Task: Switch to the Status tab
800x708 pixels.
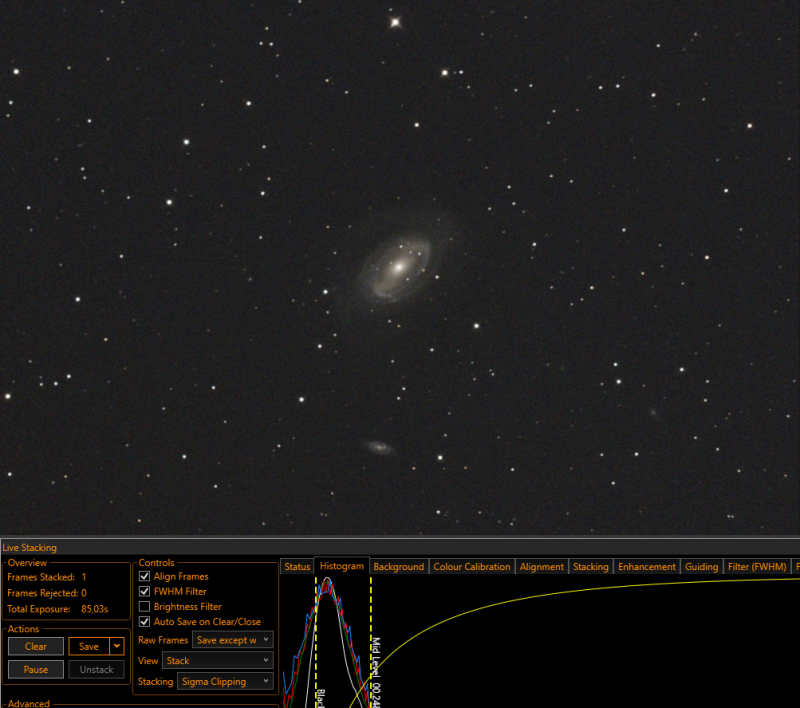Action: pos(297,567)
